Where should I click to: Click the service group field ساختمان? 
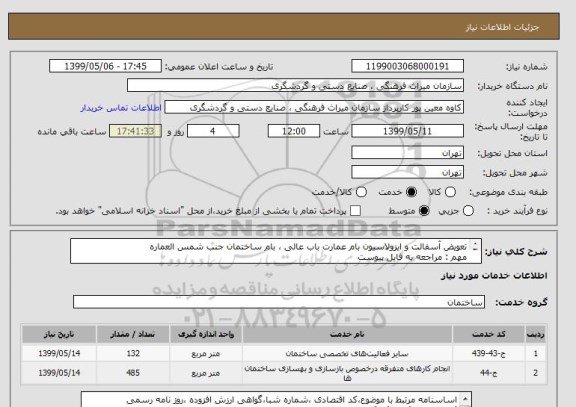(x=279, y=302)
